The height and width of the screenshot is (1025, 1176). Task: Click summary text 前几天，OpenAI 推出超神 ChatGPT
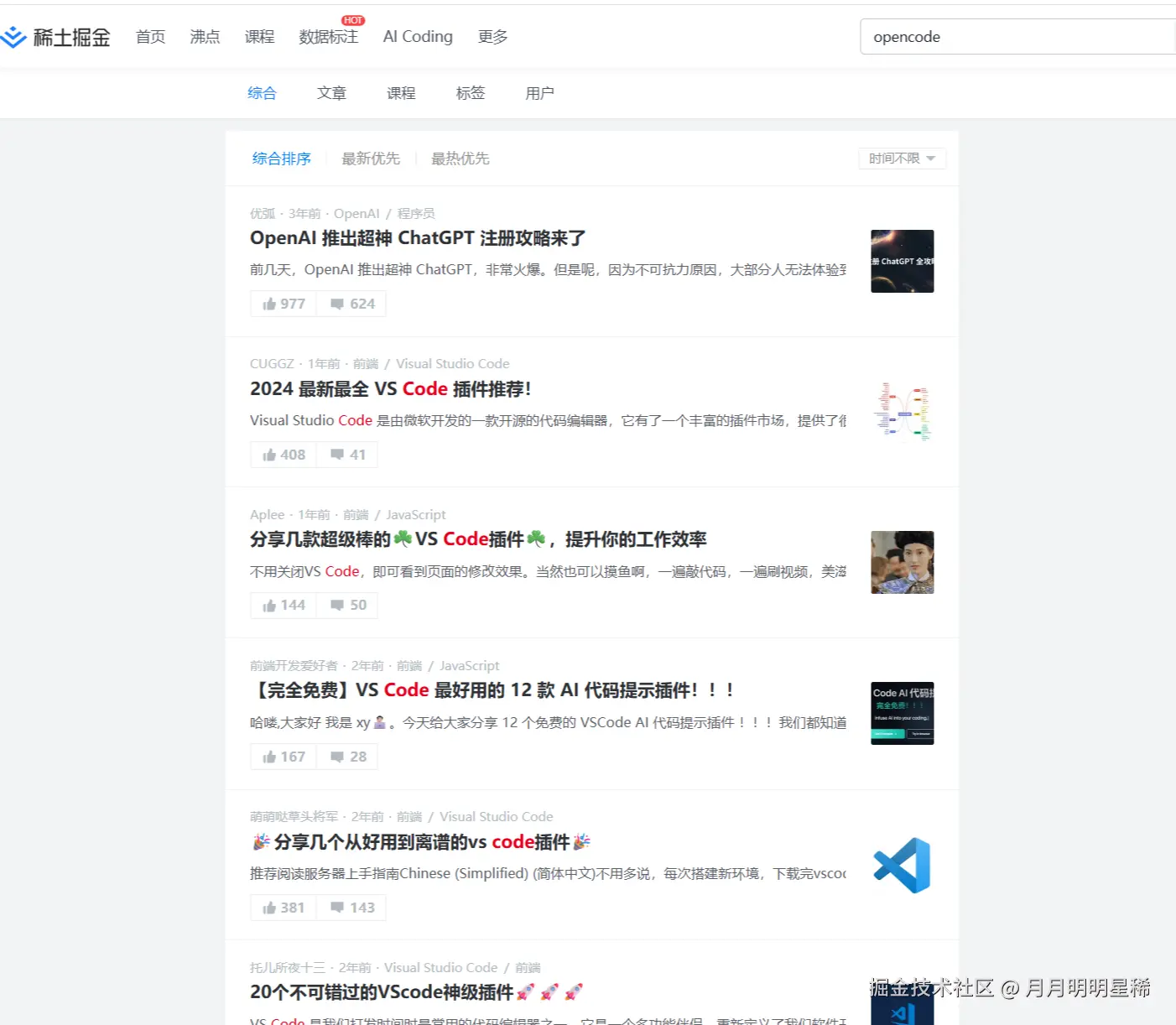pos(548,269)
